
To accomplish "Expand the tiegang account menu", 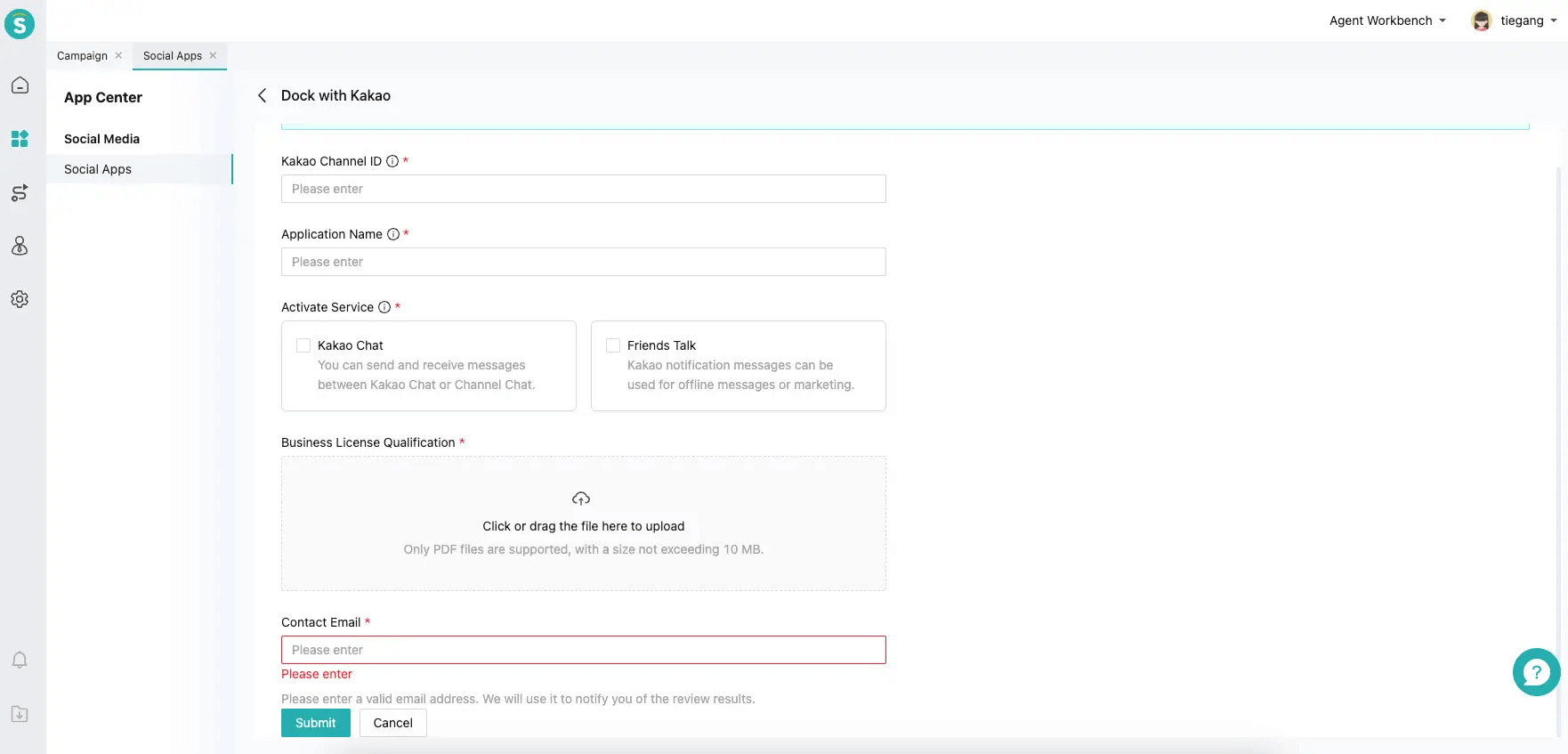I will click(1528, 20).
